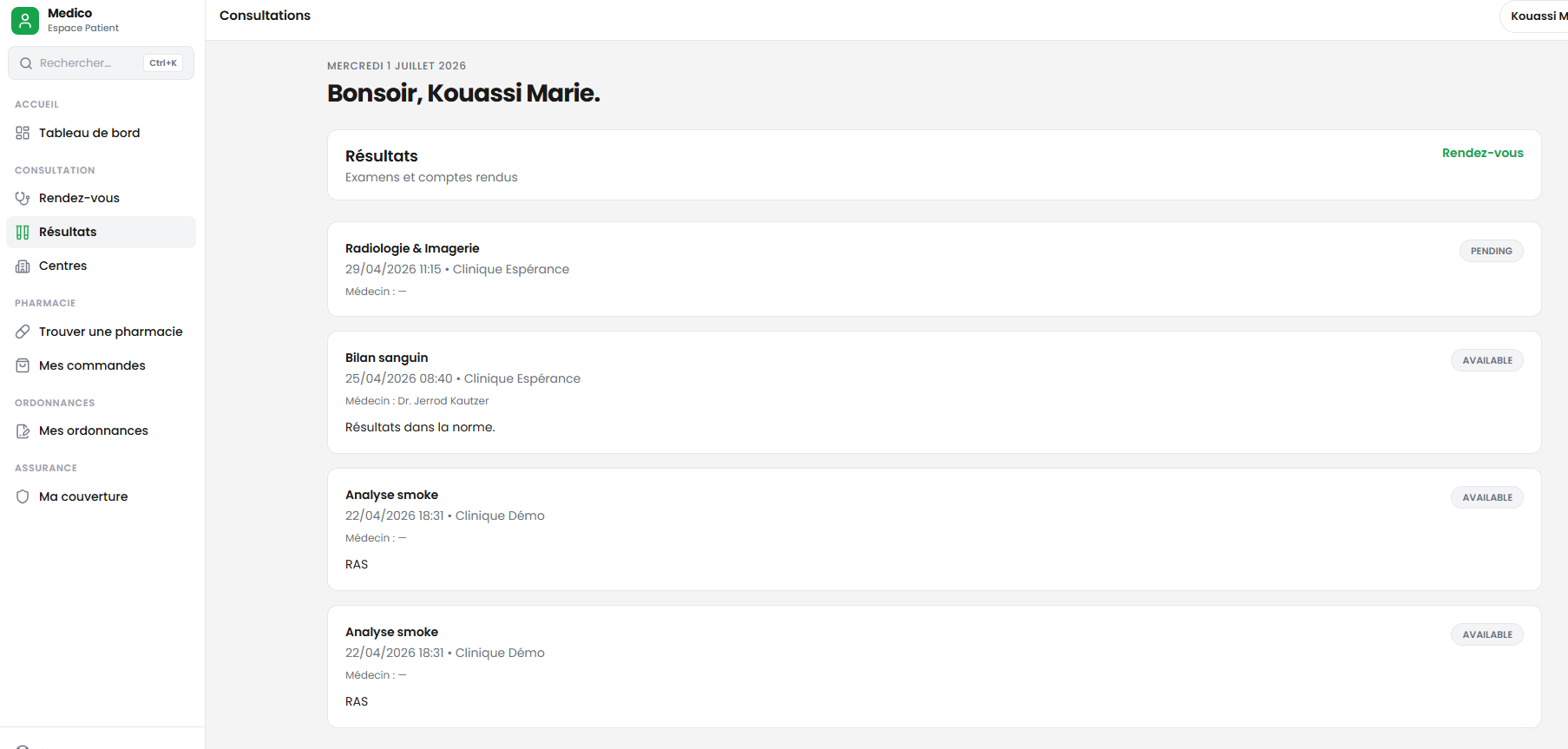
Task: Open the Bilan sanguin result card
Action: coord(934,392)
